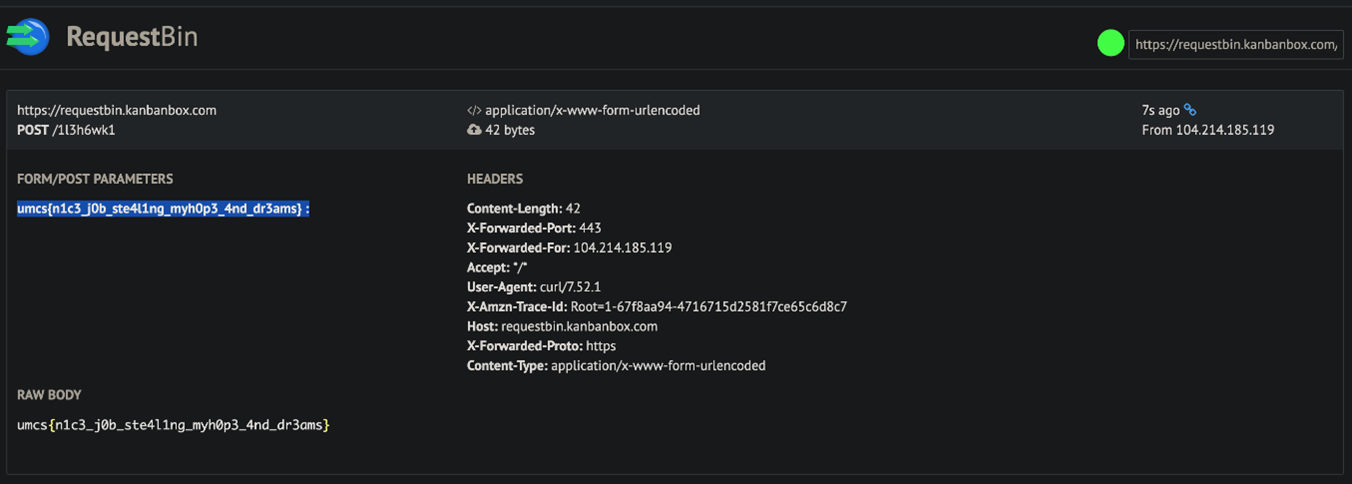This screenshot has width=1352, height=484.
Task: Click the code brackets content-type icon
Action: click(x=474, y=111)
